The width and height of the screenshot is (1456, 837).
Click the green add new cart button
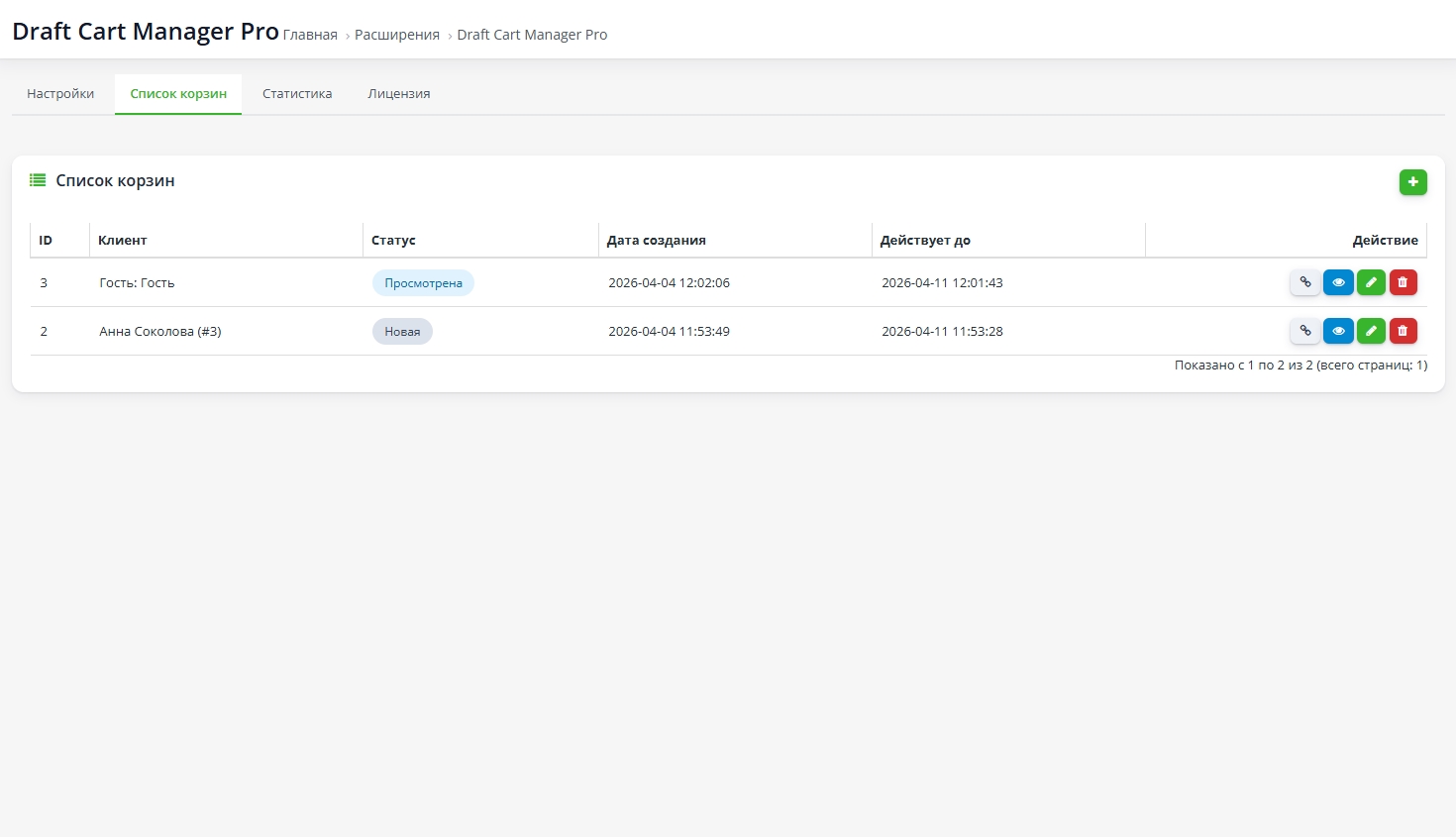[1412, 182]
